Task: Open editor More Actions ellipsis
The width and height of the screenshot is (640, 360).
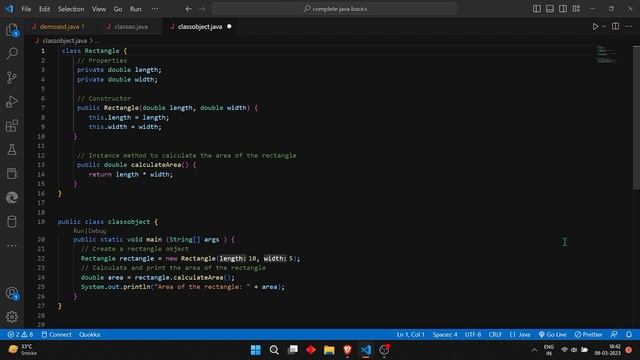Action: pos(629,27)
